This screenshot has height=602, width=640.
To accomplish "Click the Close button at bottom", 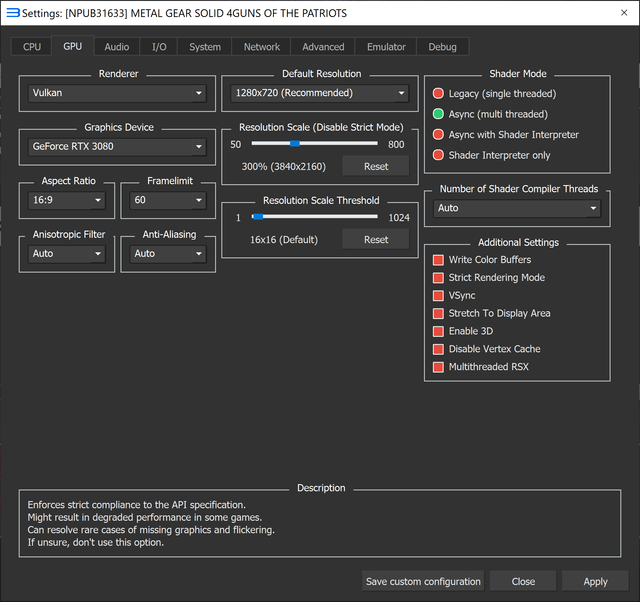I will coord(523,581).
